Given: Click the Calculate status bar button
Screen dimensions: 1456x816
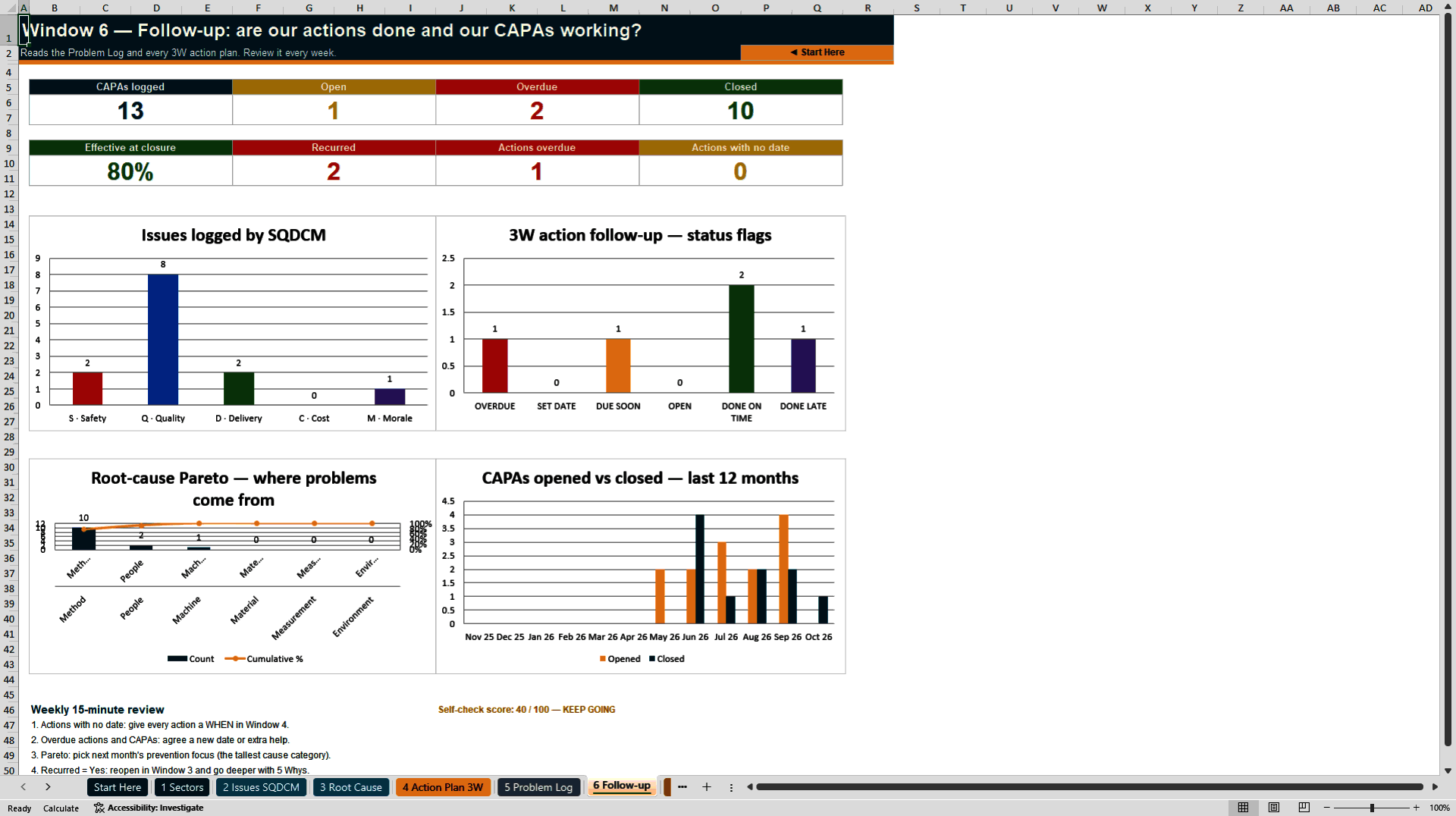Looking at the screenshot, I should pos(61,808).
